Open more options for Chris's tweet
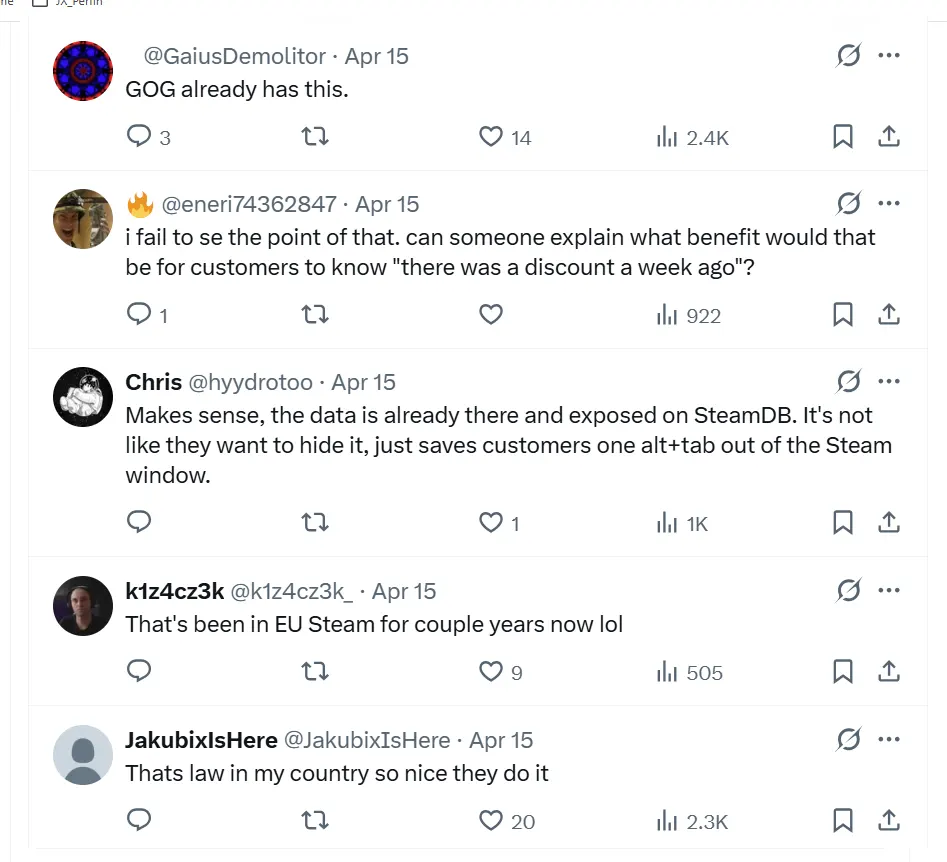The width and height of the screenshot is (947, 862). click(x=889, y=382)
